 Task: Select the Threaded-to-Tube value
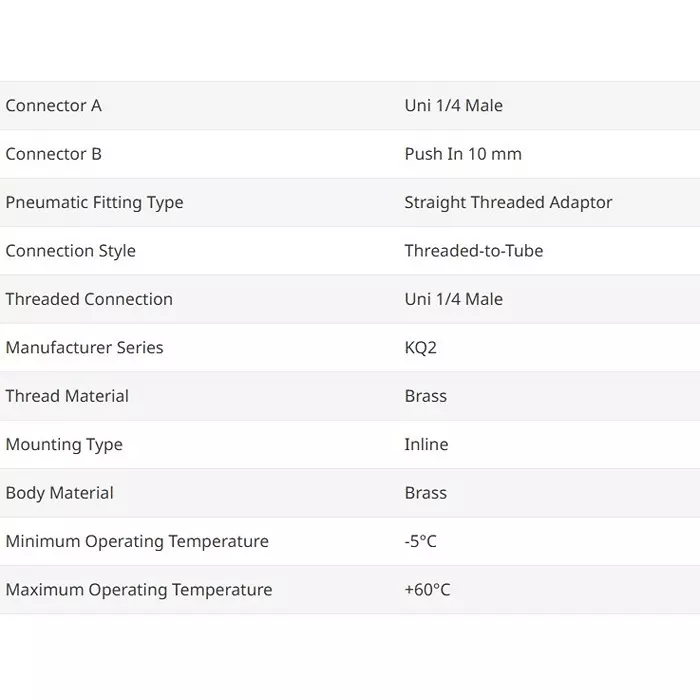click(x=473, y=251)
